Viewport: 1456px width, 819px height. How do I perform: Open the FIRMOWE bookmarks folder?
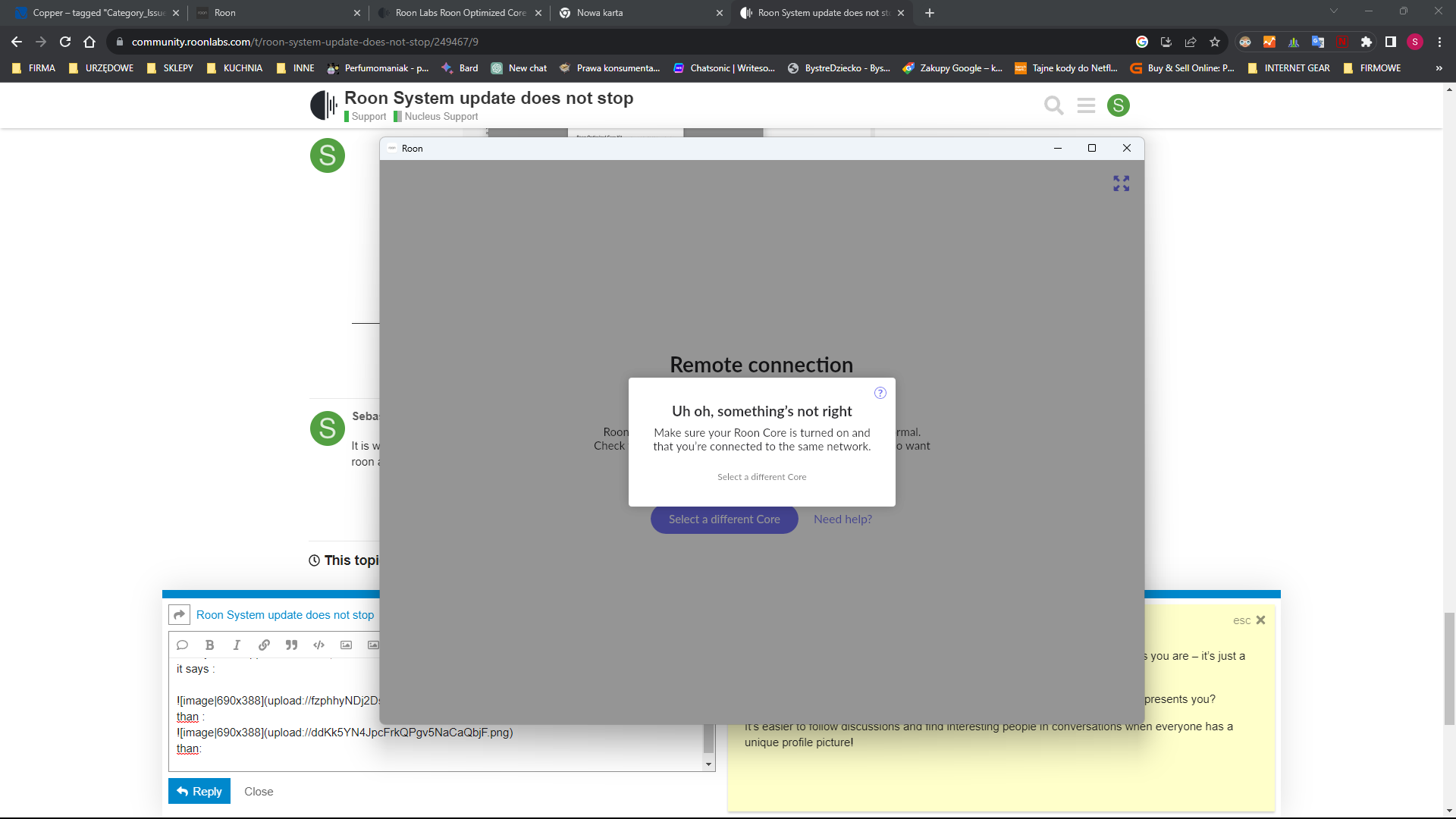tap(1372, 68)
